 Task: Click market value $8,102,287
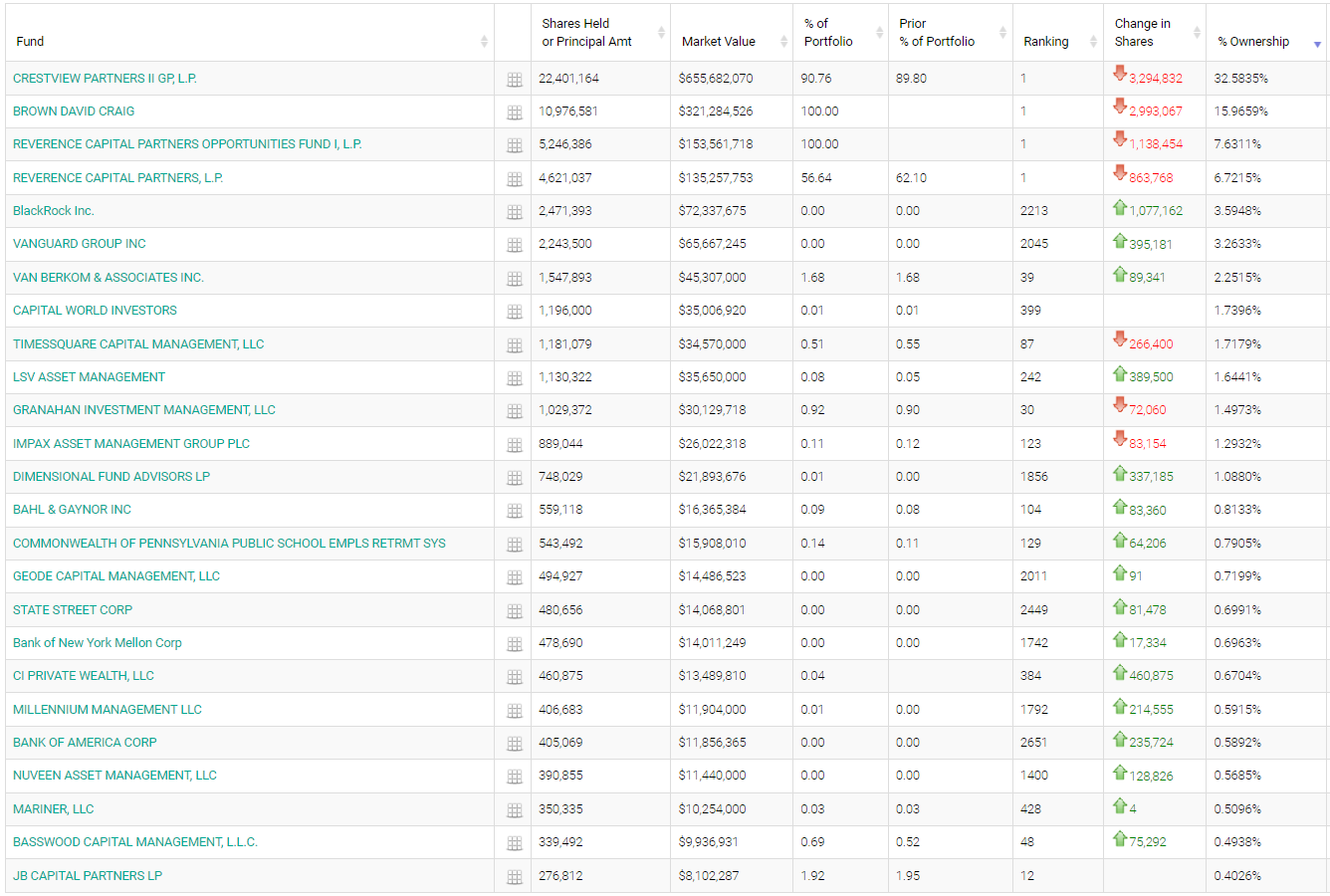[709, 876]
